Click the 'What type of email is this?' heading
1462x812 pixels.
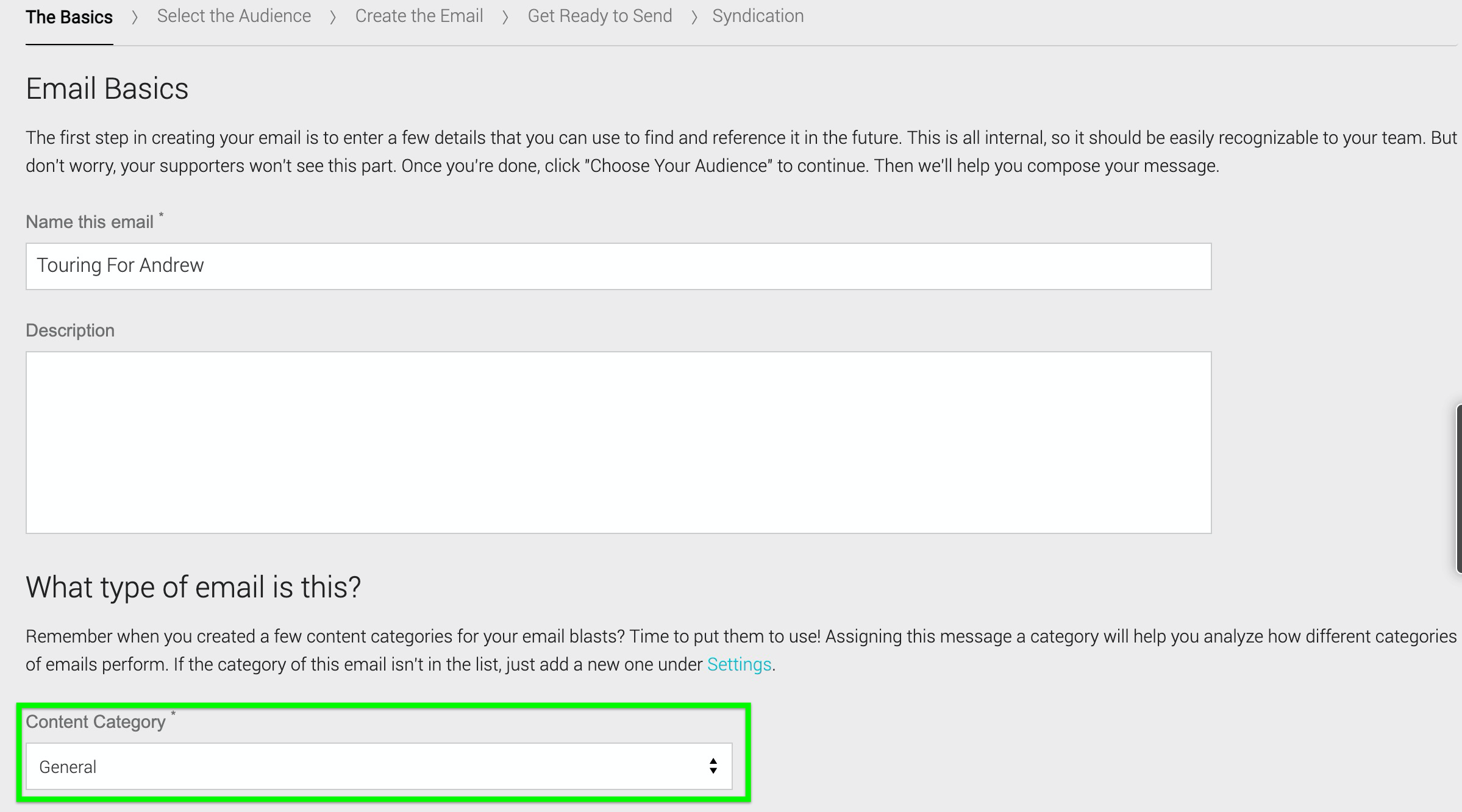pyautogui.click(x=193, y=587)
